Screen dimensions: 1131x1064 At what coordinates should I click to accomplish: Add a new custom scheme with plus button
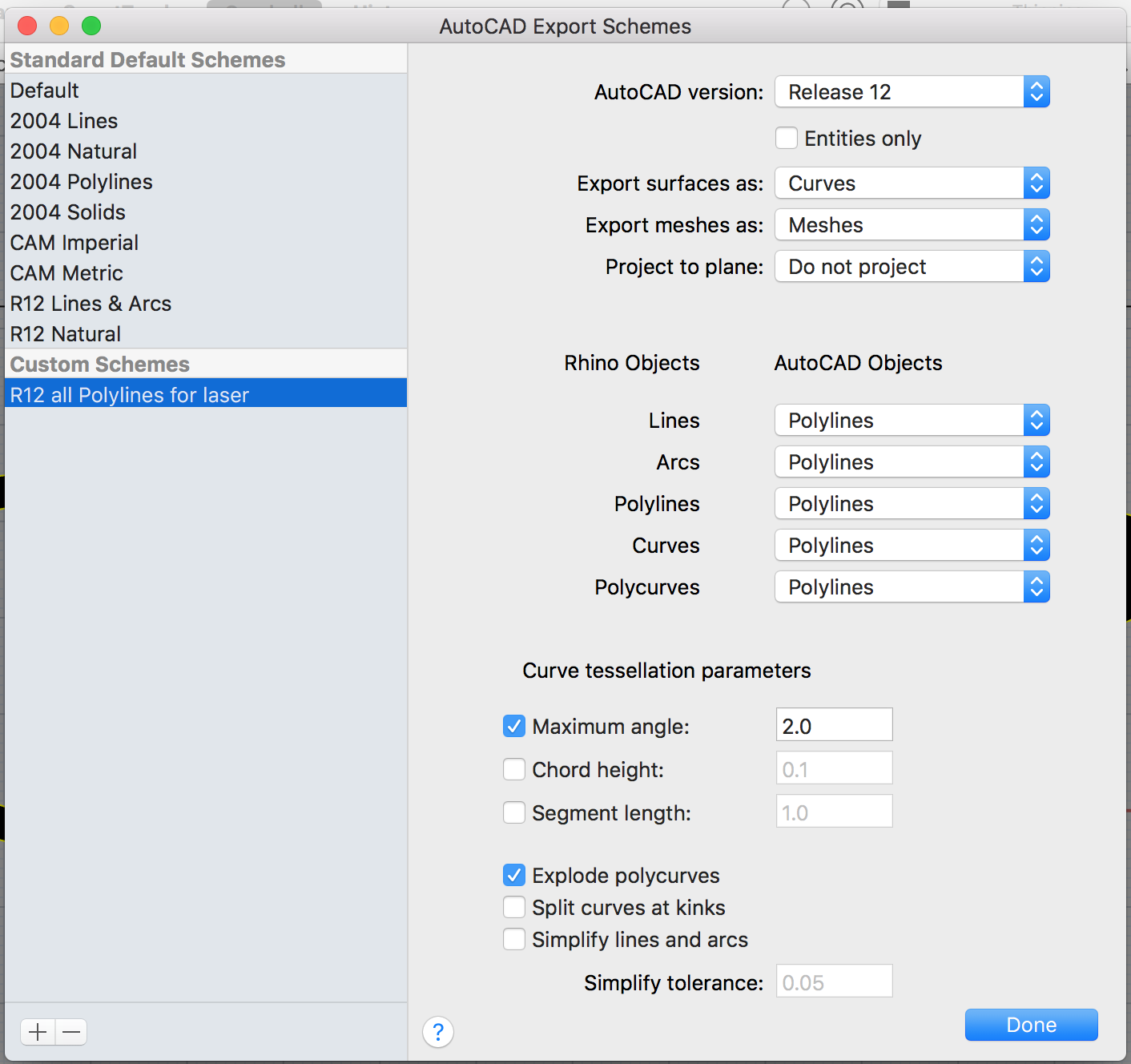[x=38, y=1032]
